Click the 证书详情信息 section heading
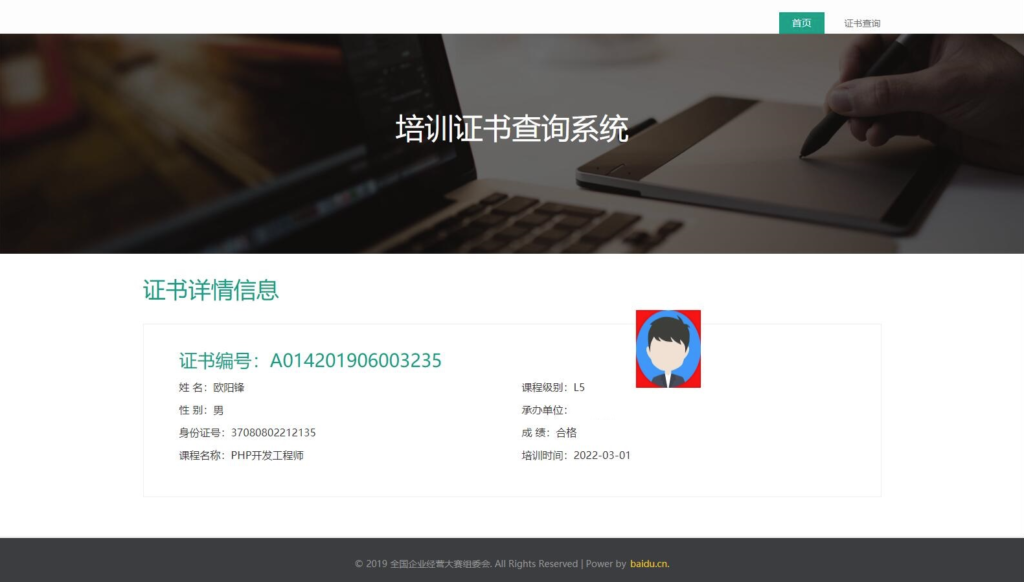The height and width of the screenshot is (582, 1024). (x=210, y=290)
